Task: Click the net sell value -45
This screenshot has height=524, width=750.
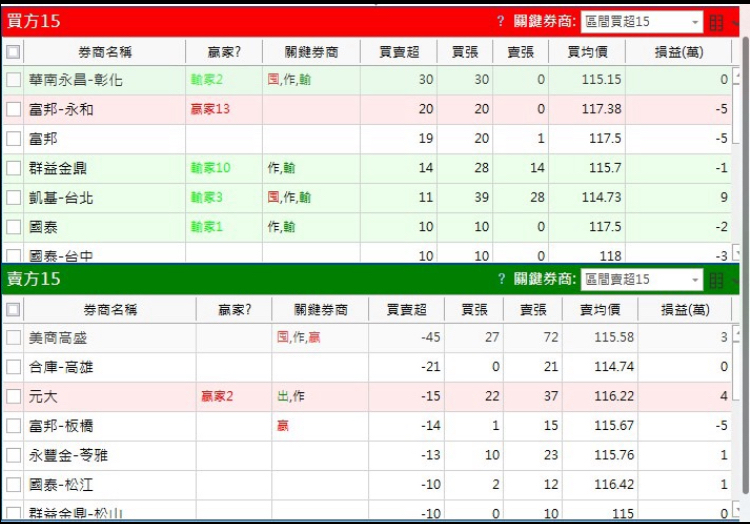Action: (x=430, y=337)
